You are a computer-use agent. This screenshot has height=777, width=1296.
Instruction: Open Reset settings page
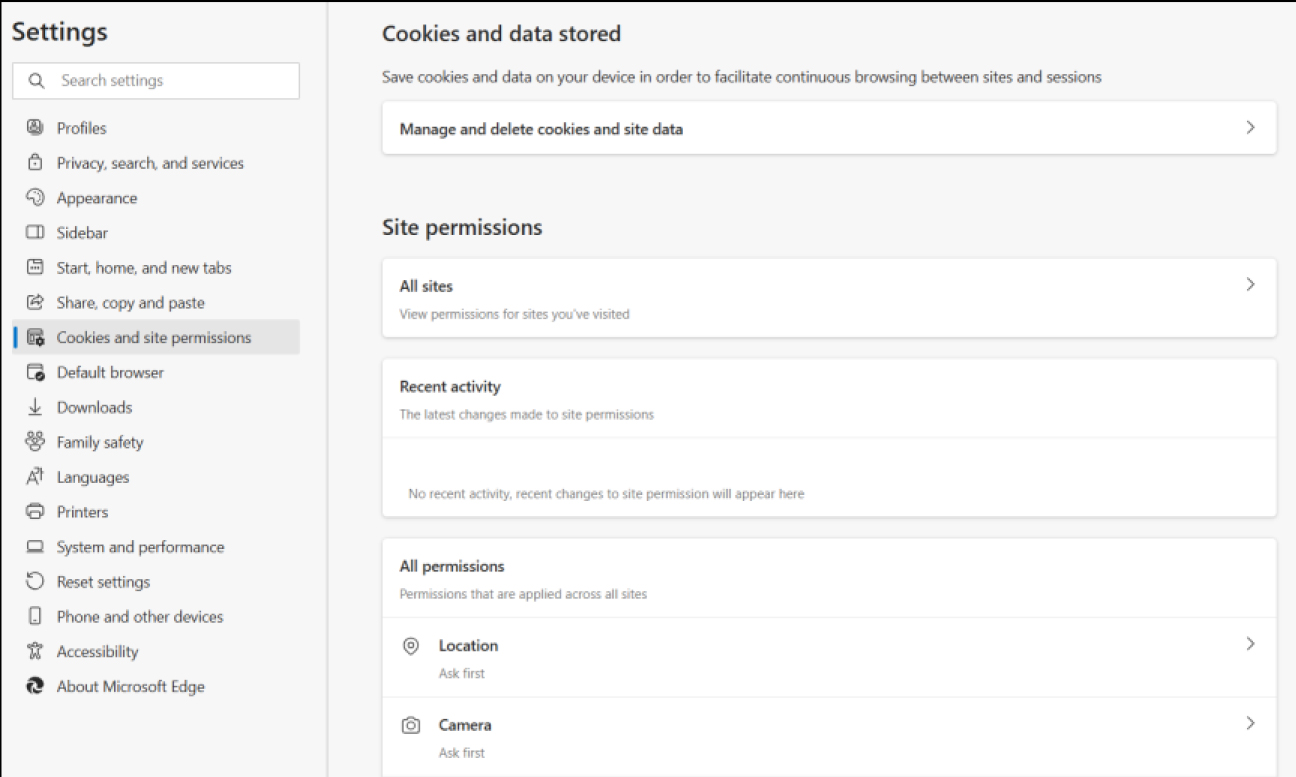(103, 582)
